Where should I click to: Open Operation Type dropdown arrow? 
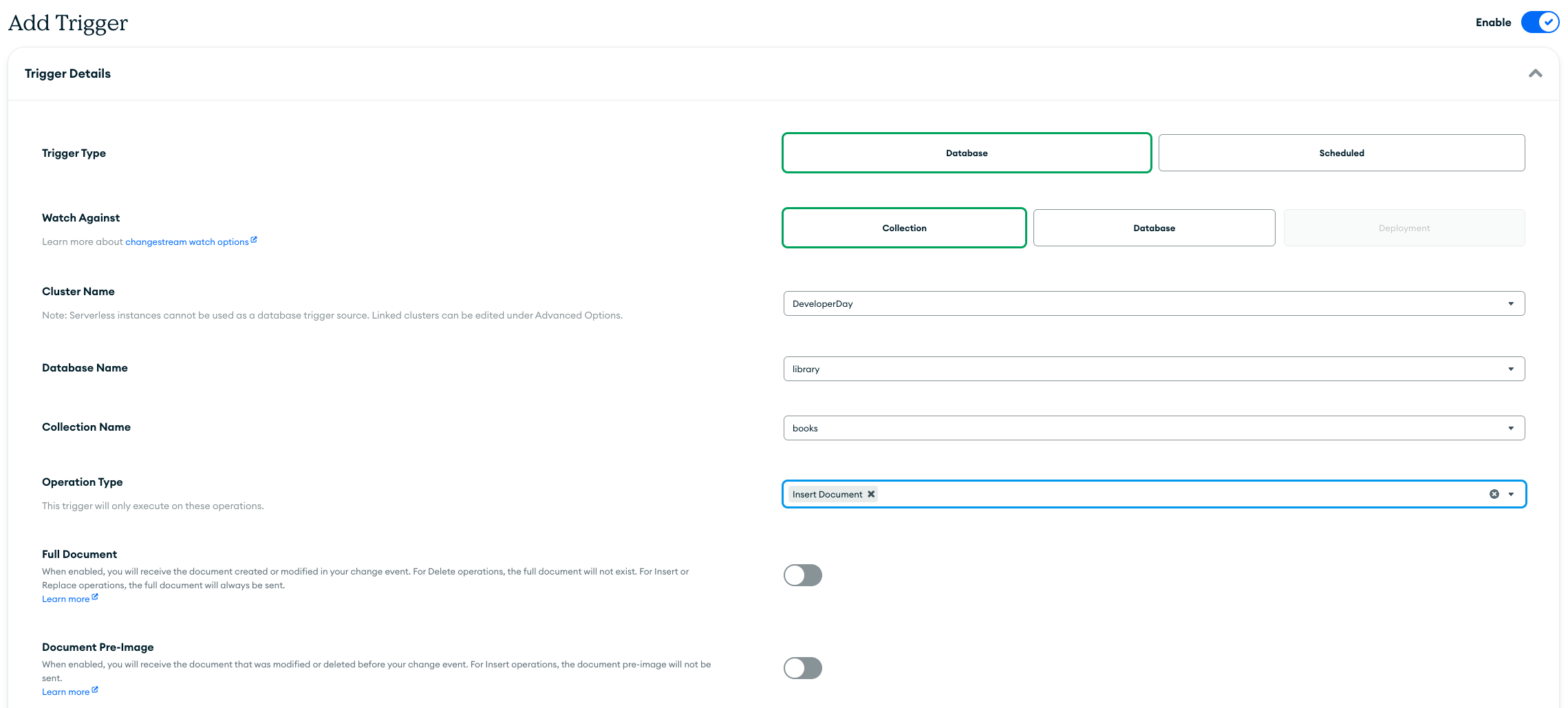pos(1511,494)
